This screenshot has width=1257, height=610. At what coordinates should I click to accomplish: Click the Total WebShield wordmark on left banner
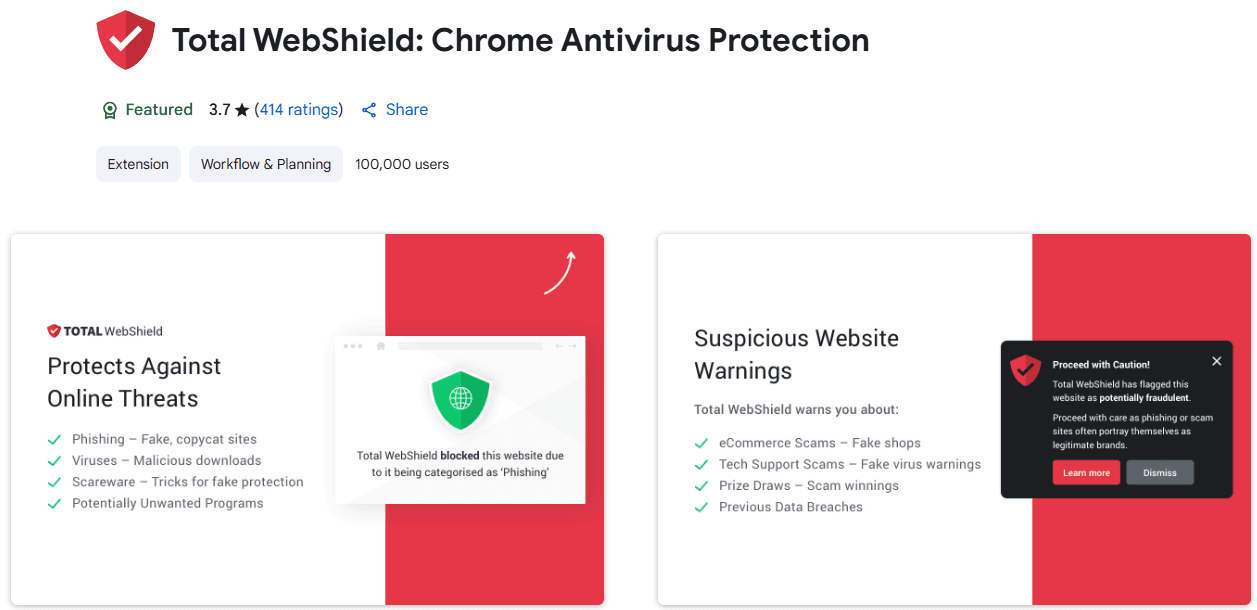tap(104, 330)
